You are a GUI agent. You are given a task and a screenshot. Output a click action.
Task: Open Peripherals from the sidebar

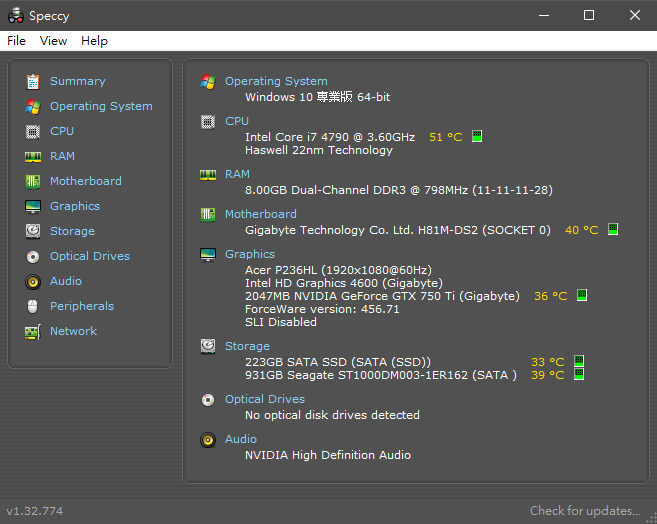pos(82,306)
